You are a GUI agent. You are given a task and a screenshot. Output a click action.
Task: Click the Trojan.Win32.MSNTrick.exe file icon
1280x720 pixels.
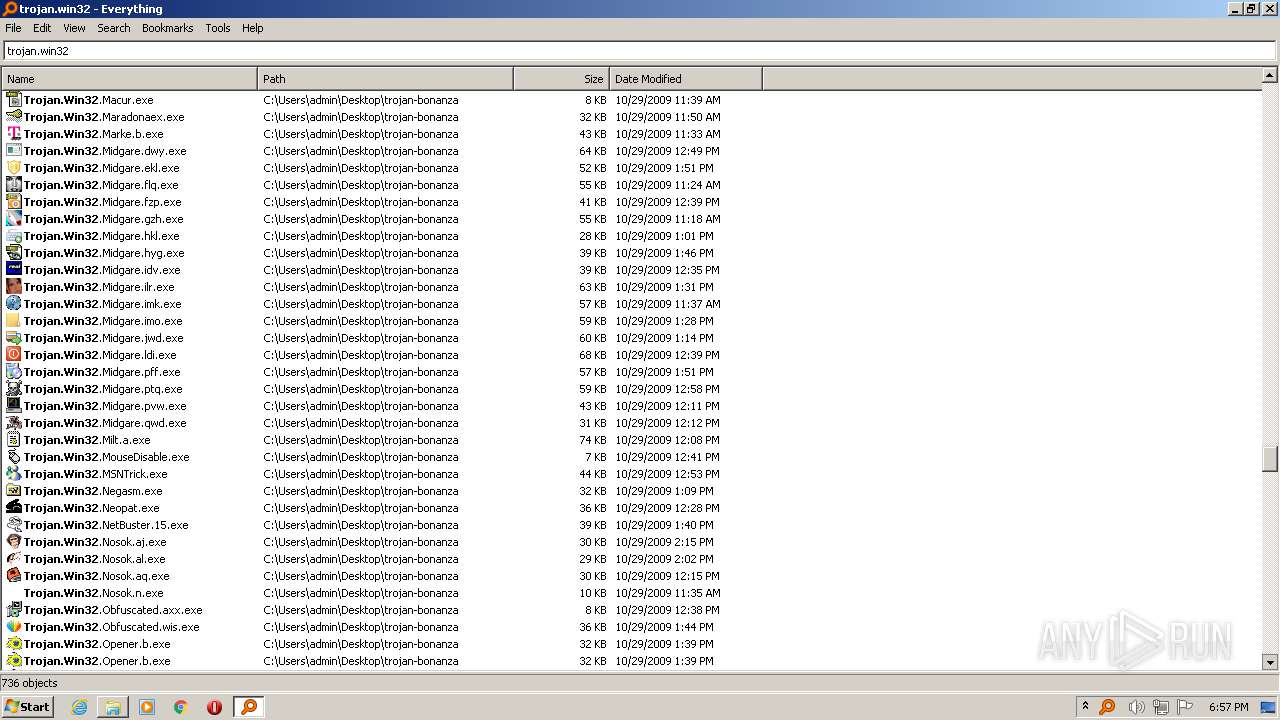pyautogui.click(x=13, y=474)
